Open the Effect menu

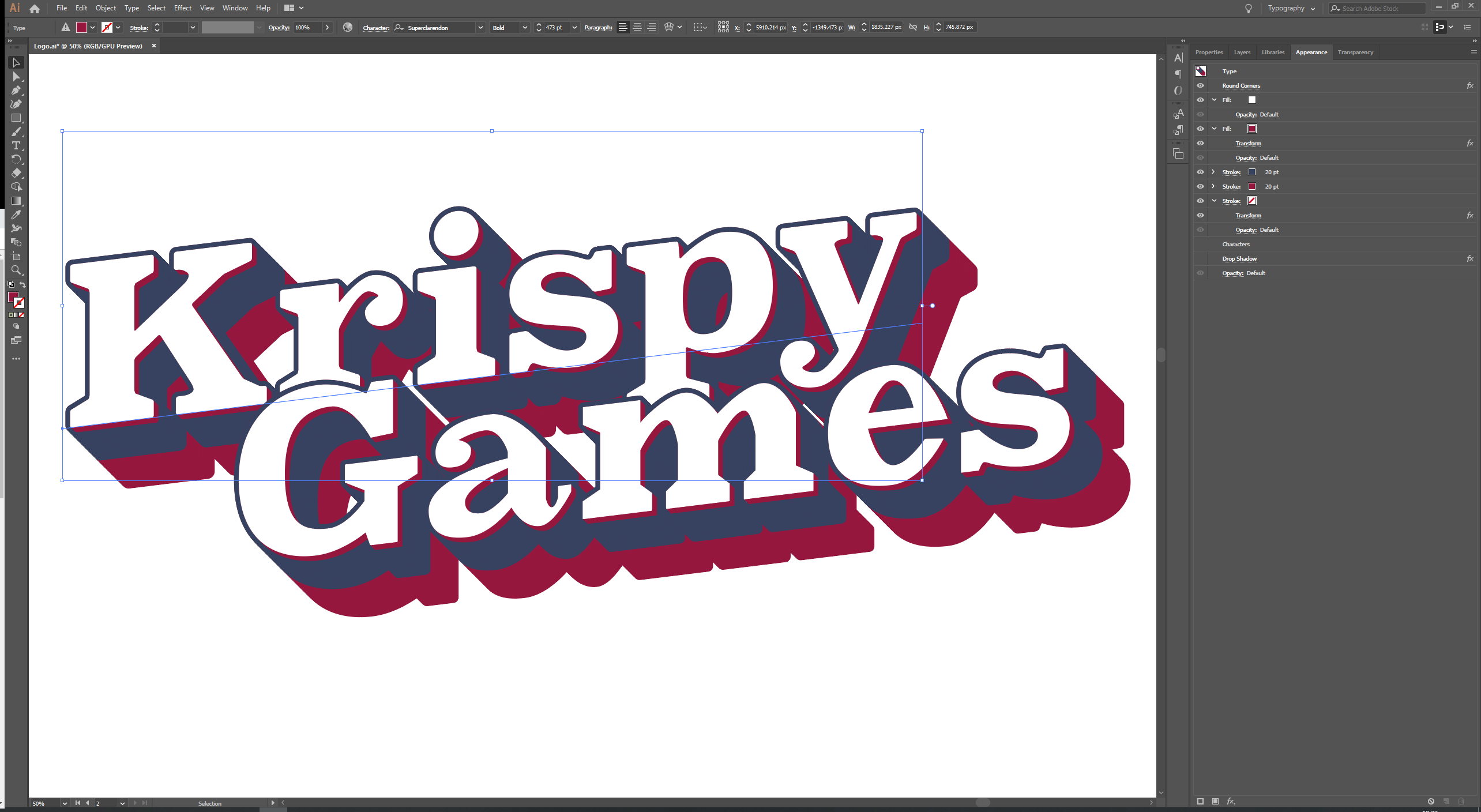click(182, 8)
